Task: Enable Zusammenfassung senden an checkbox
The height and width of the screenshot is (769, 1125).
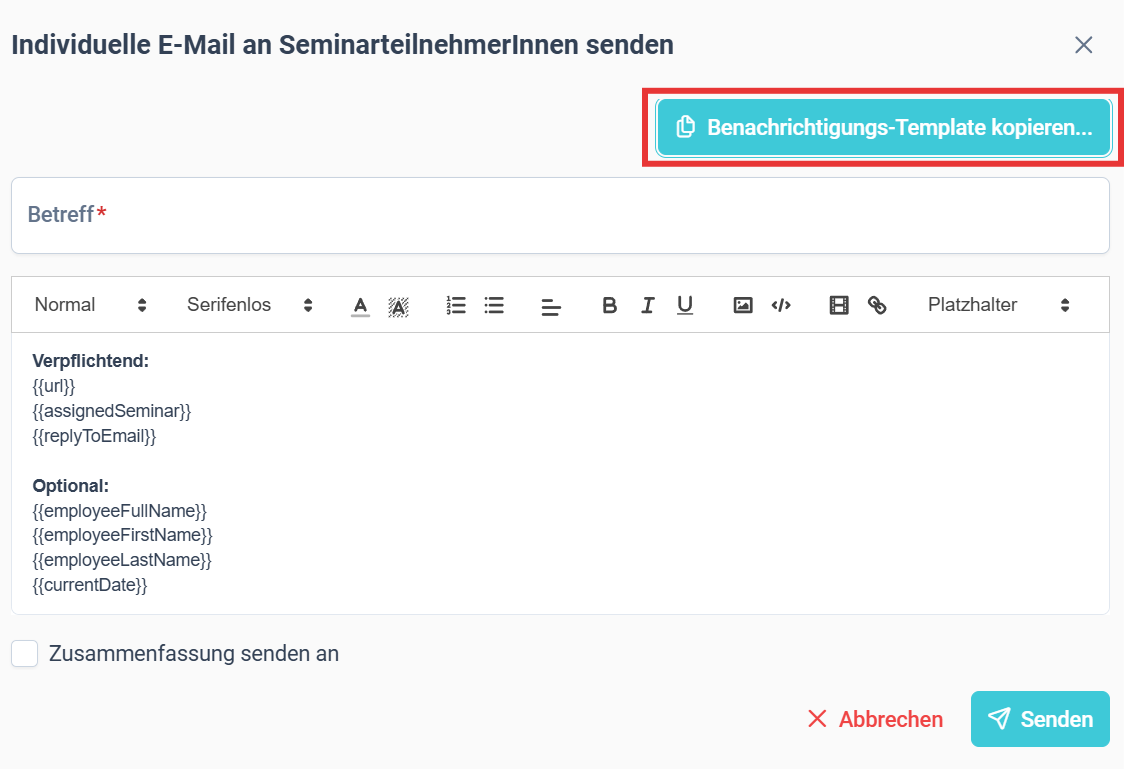Action: 24,654
